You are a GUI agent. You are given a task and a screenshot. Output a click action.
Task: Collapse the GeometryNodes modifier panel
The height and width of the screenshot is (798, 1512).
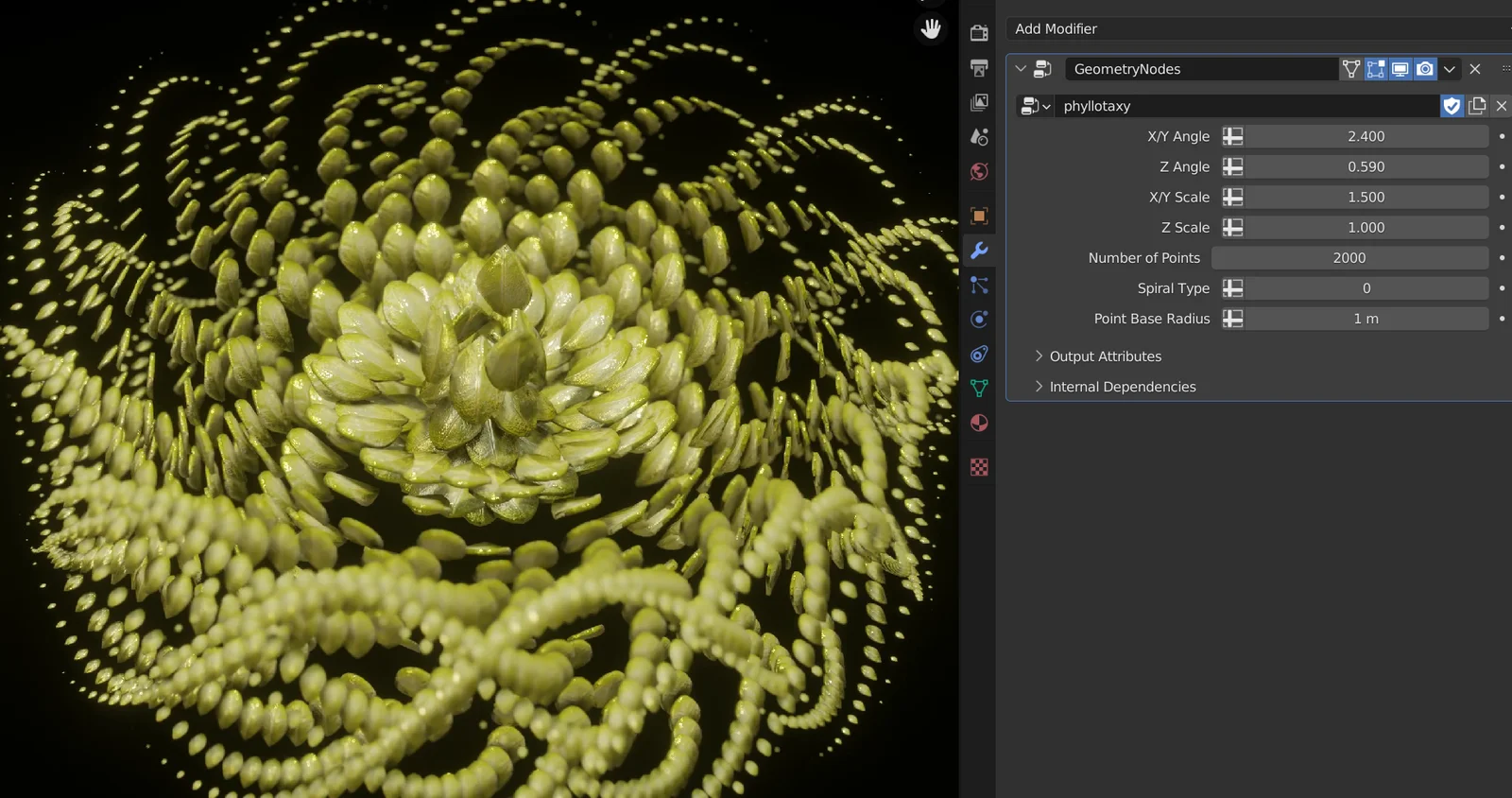coord(1021,69)
